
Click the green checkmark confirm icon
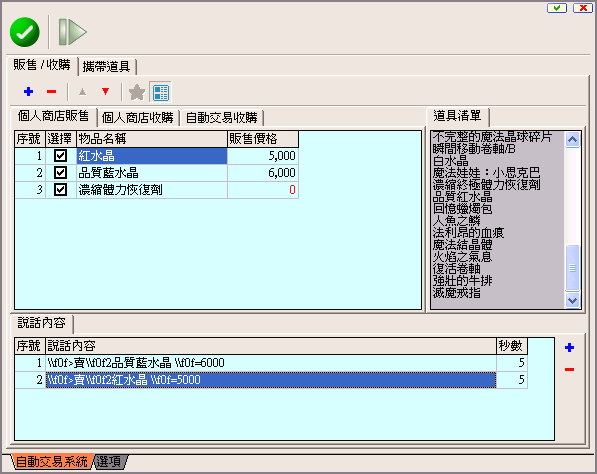point(25,32)
